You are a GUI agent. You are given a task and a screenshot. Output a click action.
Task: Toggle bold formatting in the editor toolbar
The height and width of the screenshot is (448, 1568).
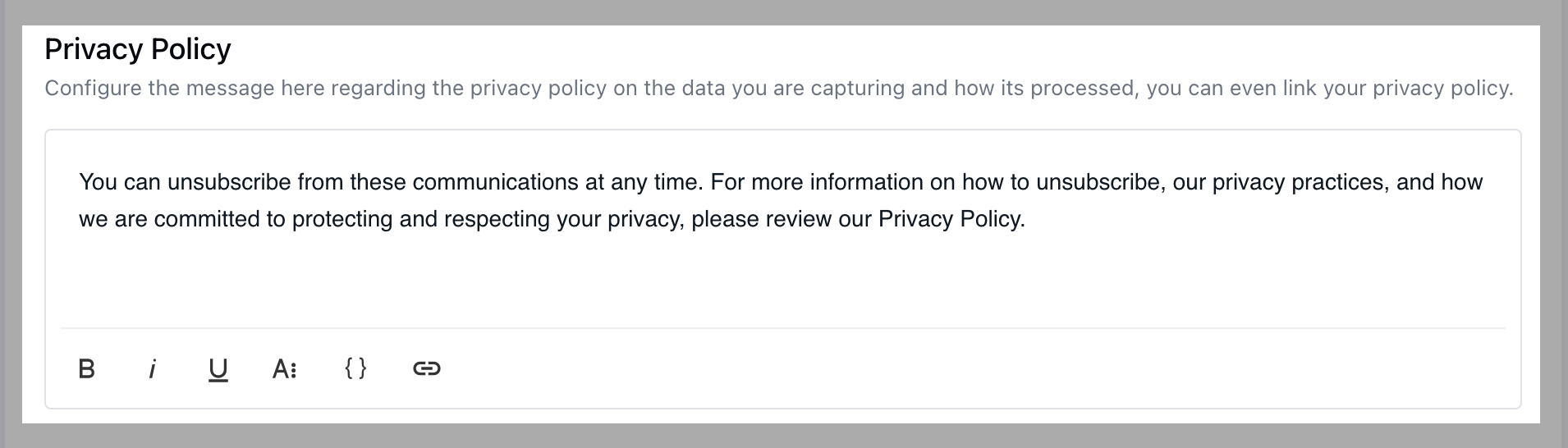86,369
